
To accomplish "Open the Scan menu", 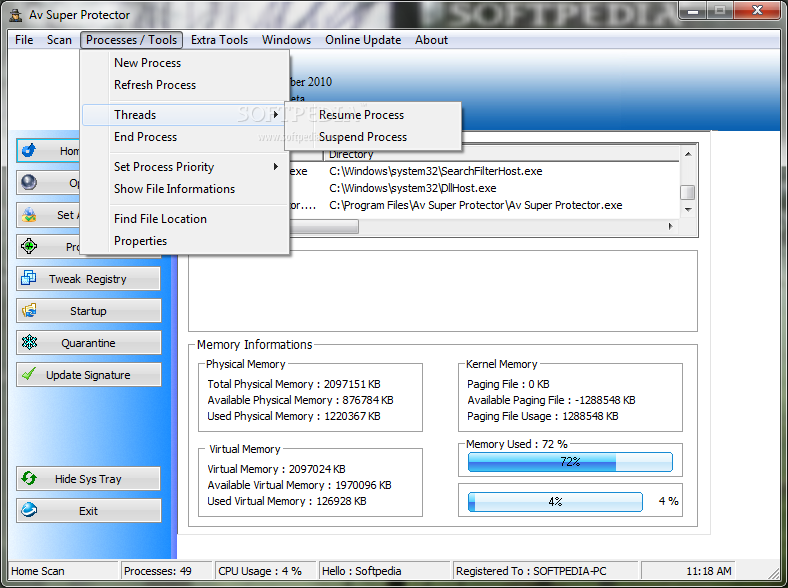I will (59, 40).
